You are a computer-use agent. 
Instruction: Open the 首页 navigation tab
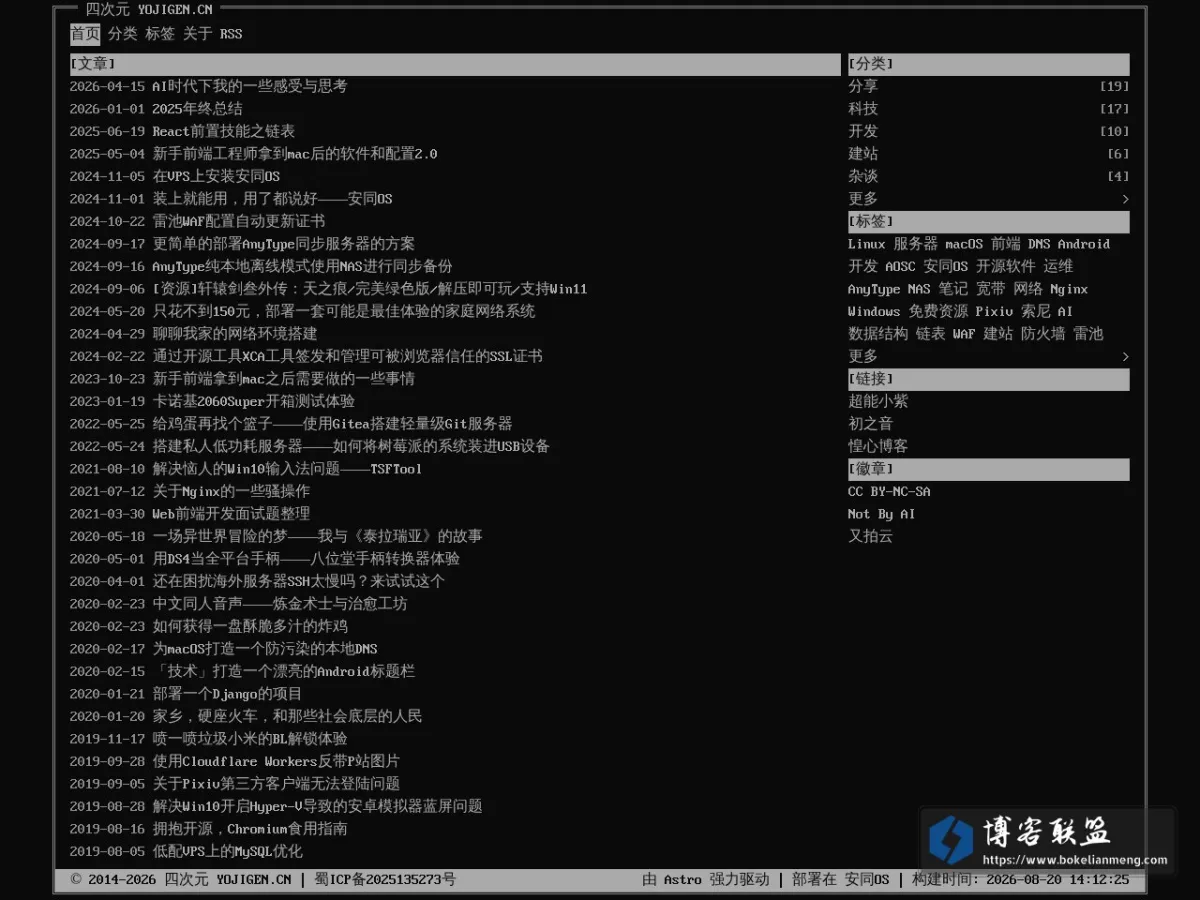pos(85,34)
